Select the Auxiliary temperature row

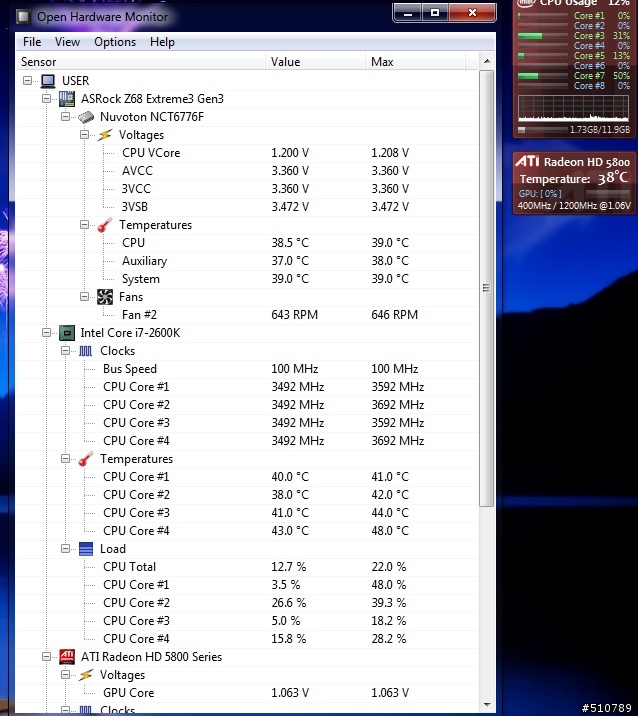[247, 261]
